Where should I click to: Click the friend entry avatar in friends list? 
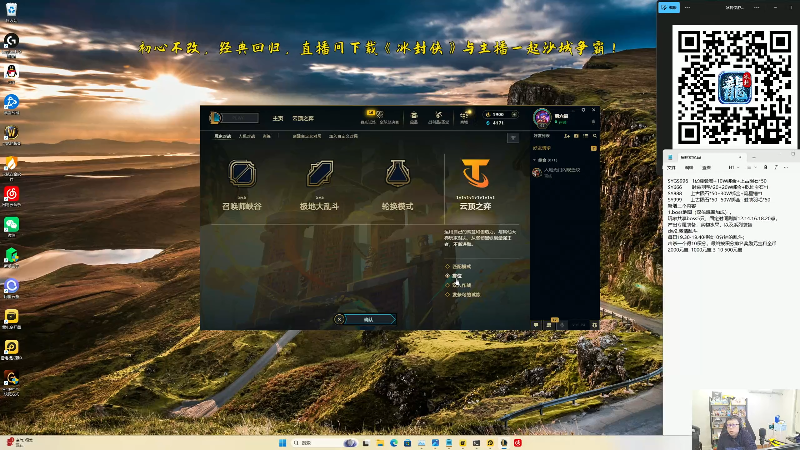coord(537,172)
